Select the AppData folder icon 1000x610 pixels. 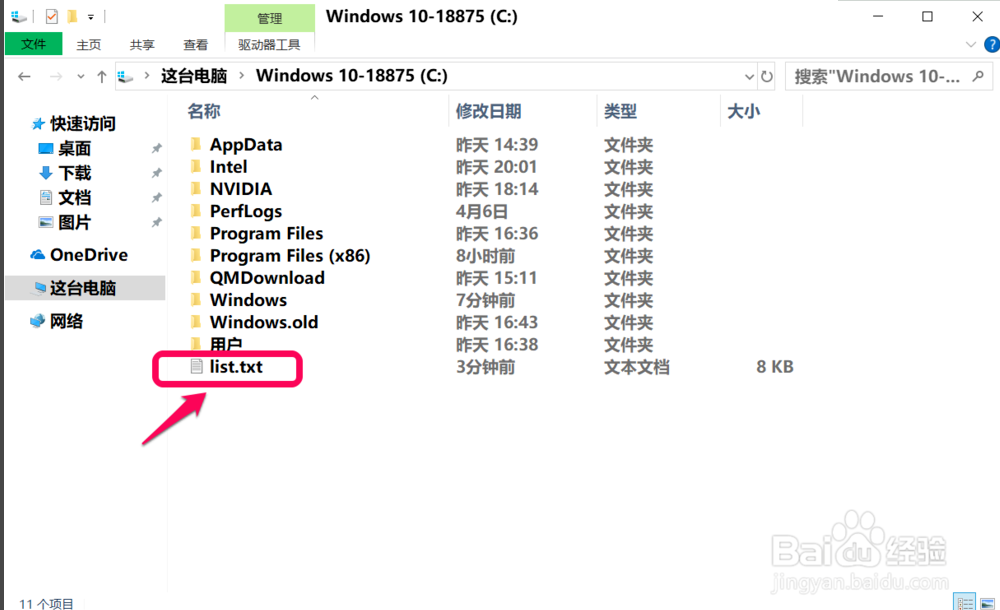click(196, 144)
